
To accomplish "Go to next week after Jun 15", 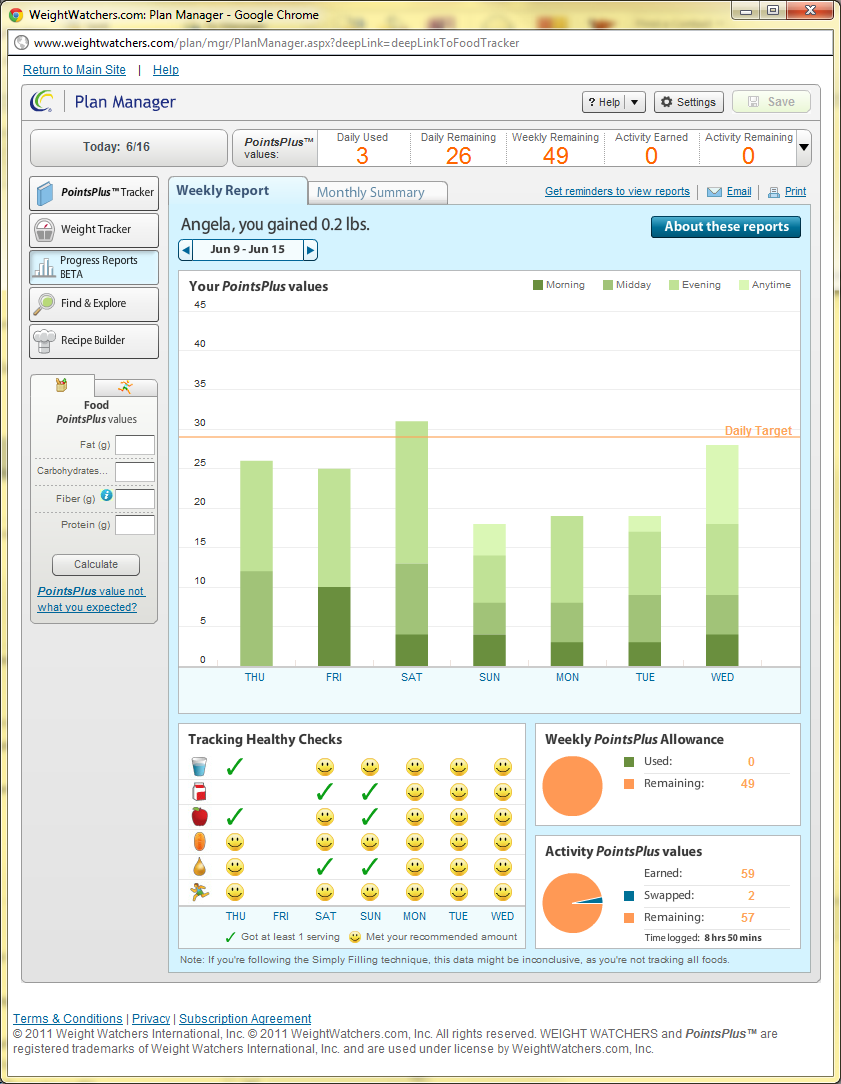I will [310, 250].
